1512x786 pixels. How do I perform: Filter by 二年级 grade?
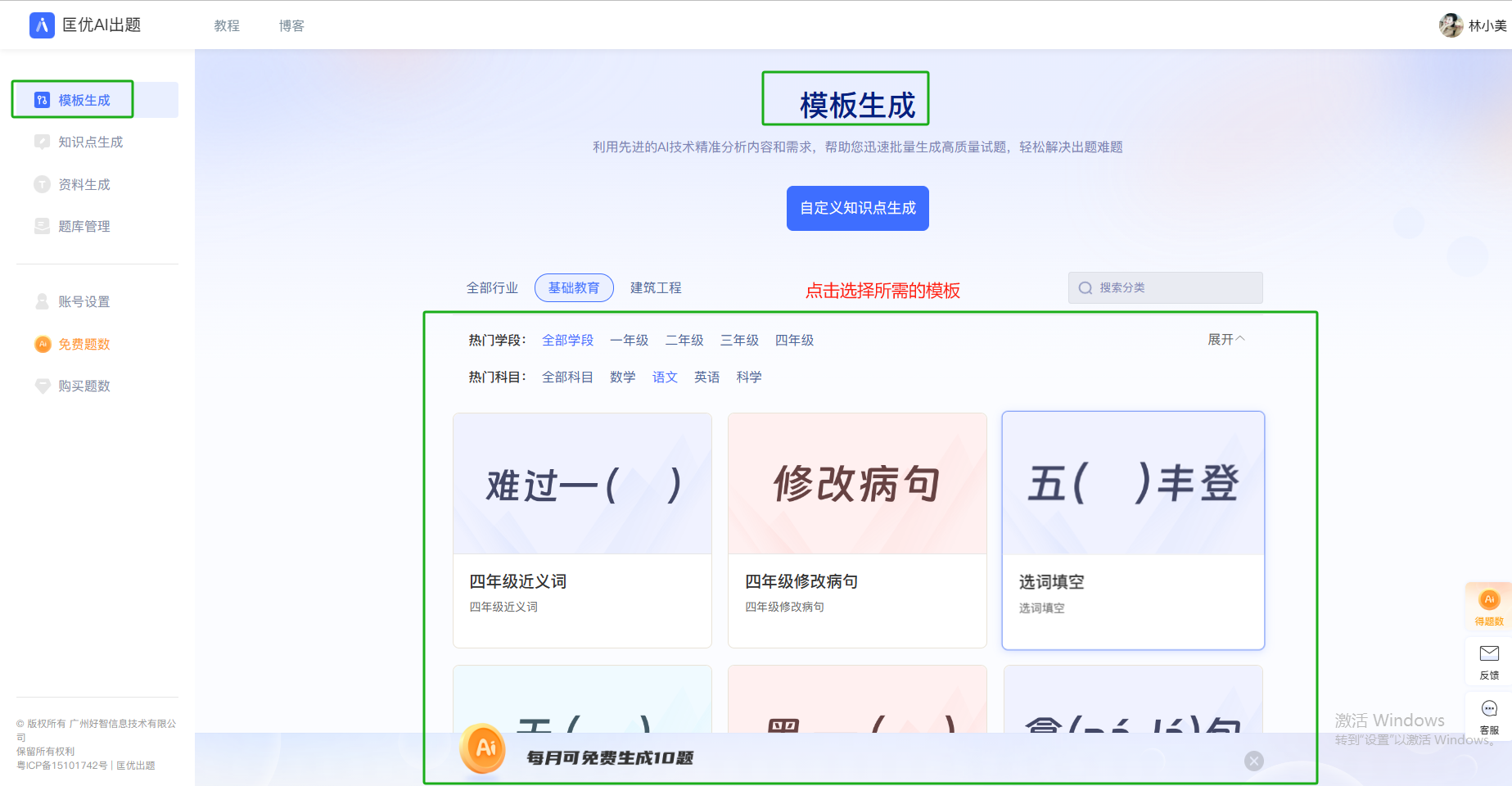[x=684, y=340]
